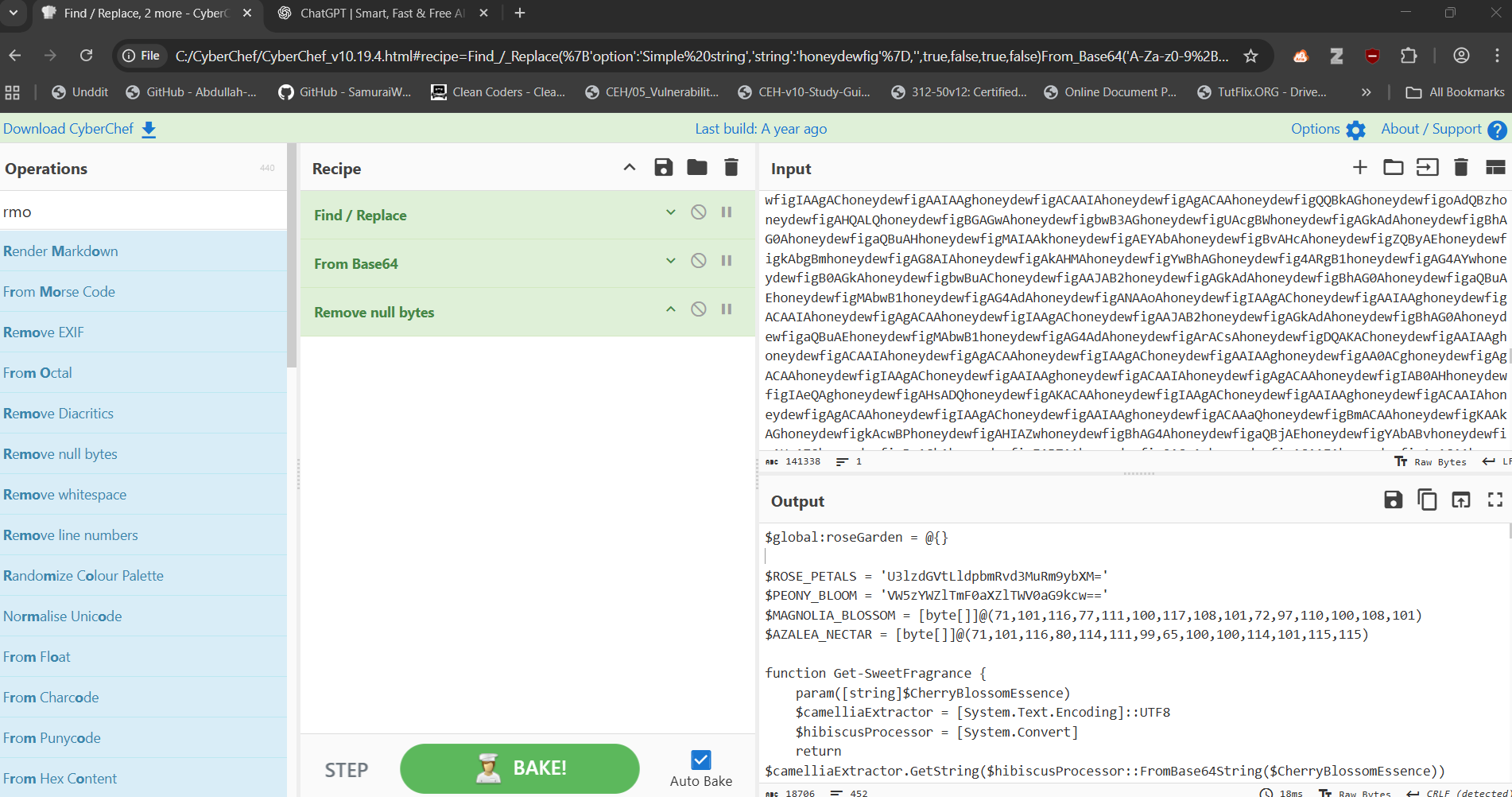Open Download CyberChef link
The width and height of the screenshot is (1512, 797).
(x=79, y=129)
